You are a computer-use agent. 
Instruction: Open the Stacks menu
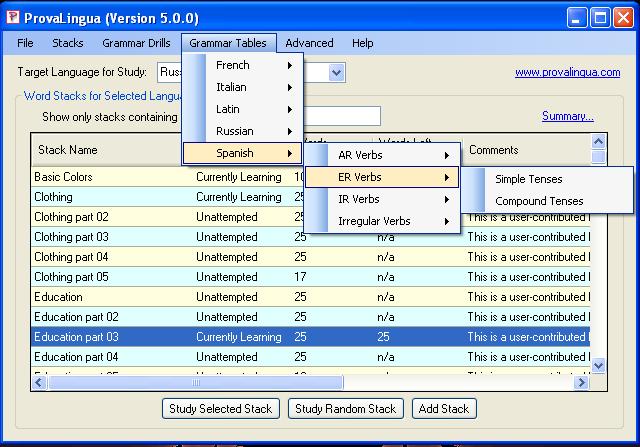pyautogui.click(x=68, y=43)
